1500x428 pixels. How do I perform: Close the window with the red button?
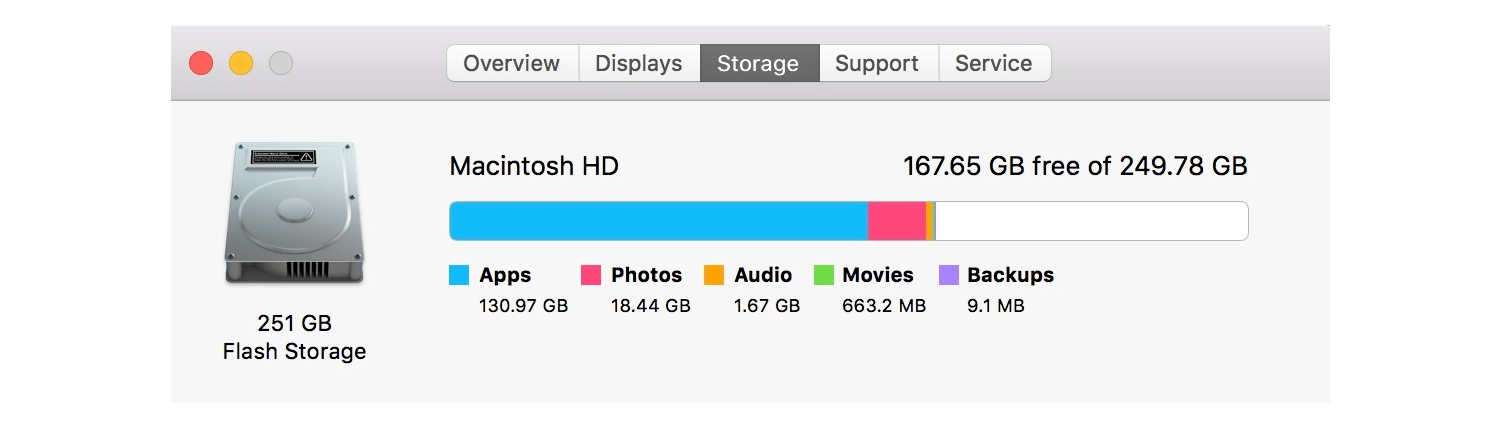coord(201,63)
